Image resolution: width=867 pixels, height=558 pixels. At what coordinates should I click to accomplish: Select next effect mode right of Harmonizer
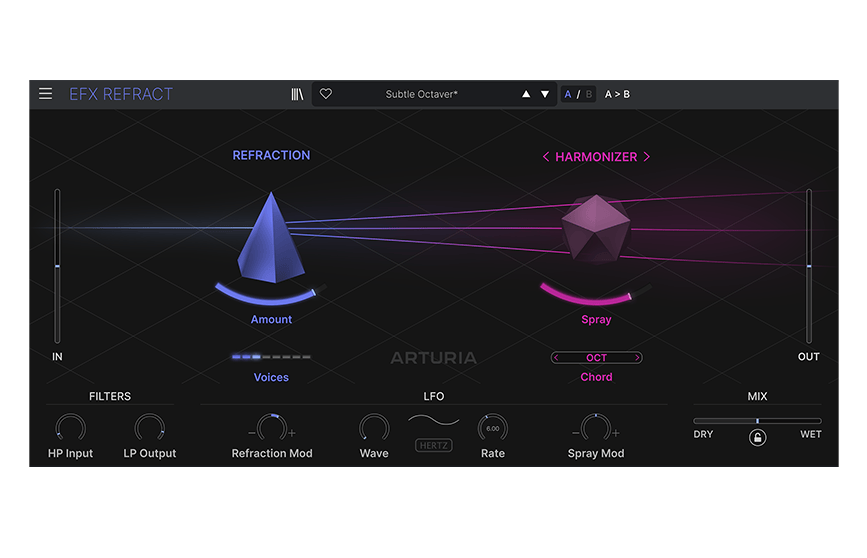(x=647, y=157)
